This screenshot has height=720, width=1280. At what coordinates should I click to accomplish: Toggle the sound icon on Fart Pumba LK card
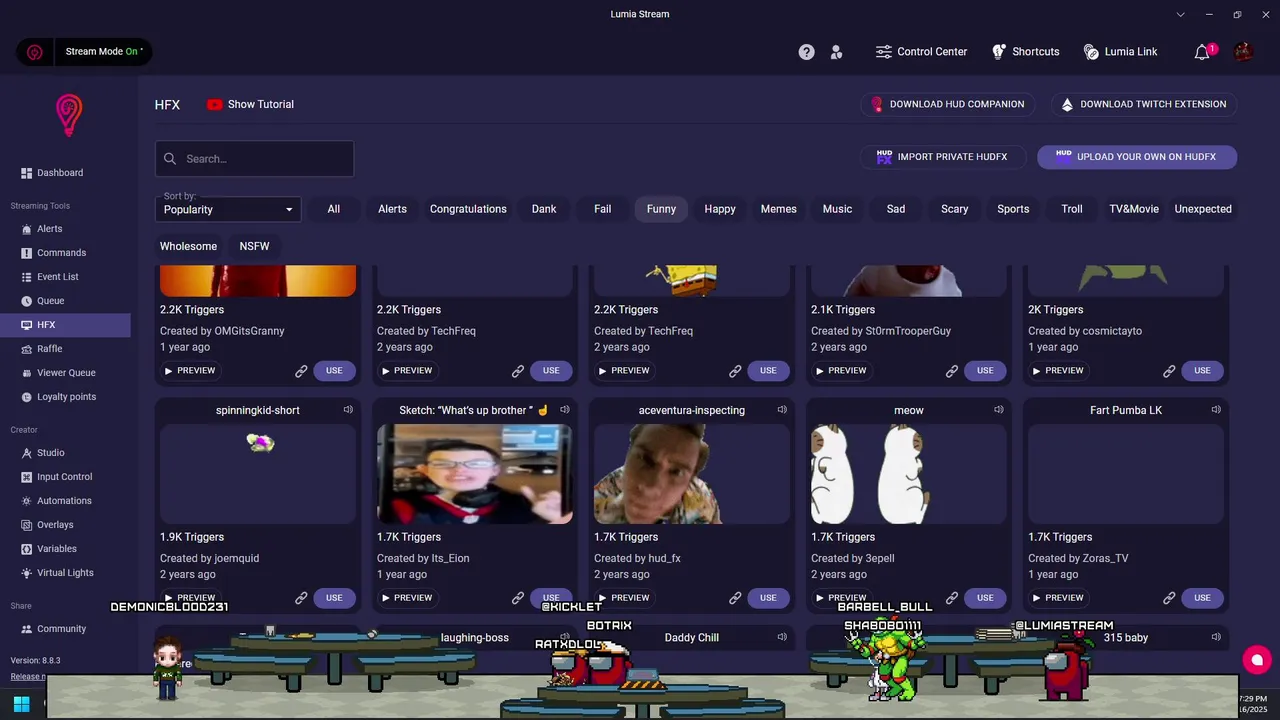point(1216,410)
